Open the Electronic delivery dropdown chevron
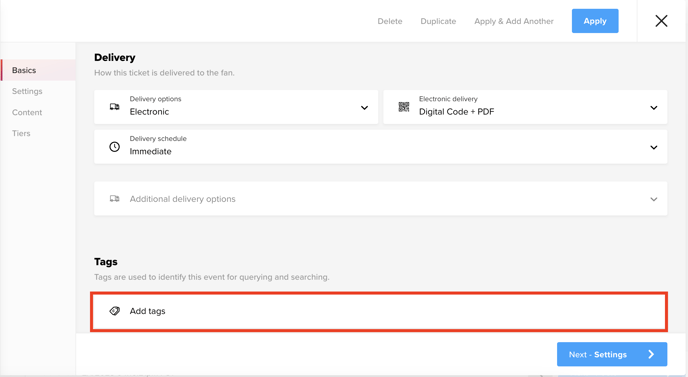Image resolution: width=688 pixels, height=377 pixels. point(654,108)
